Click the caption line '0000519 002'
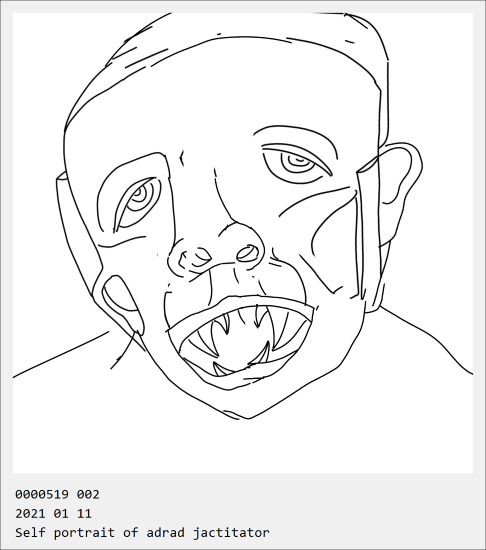Image resolution: width=486 pixels, height=550 pixels. coord(57,495)
